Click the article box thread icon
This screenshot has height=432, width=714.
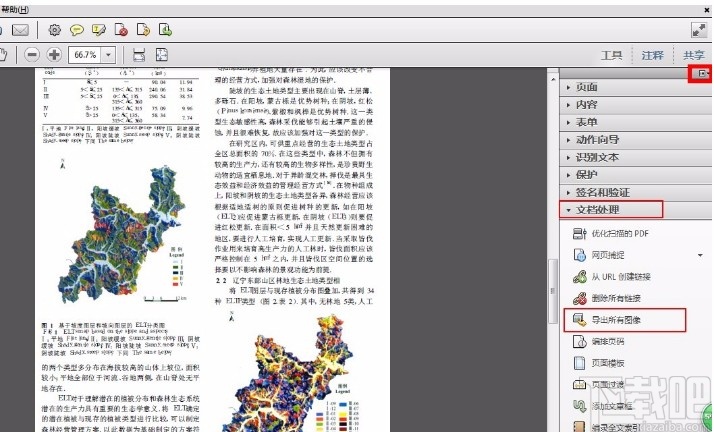(580, 406)
